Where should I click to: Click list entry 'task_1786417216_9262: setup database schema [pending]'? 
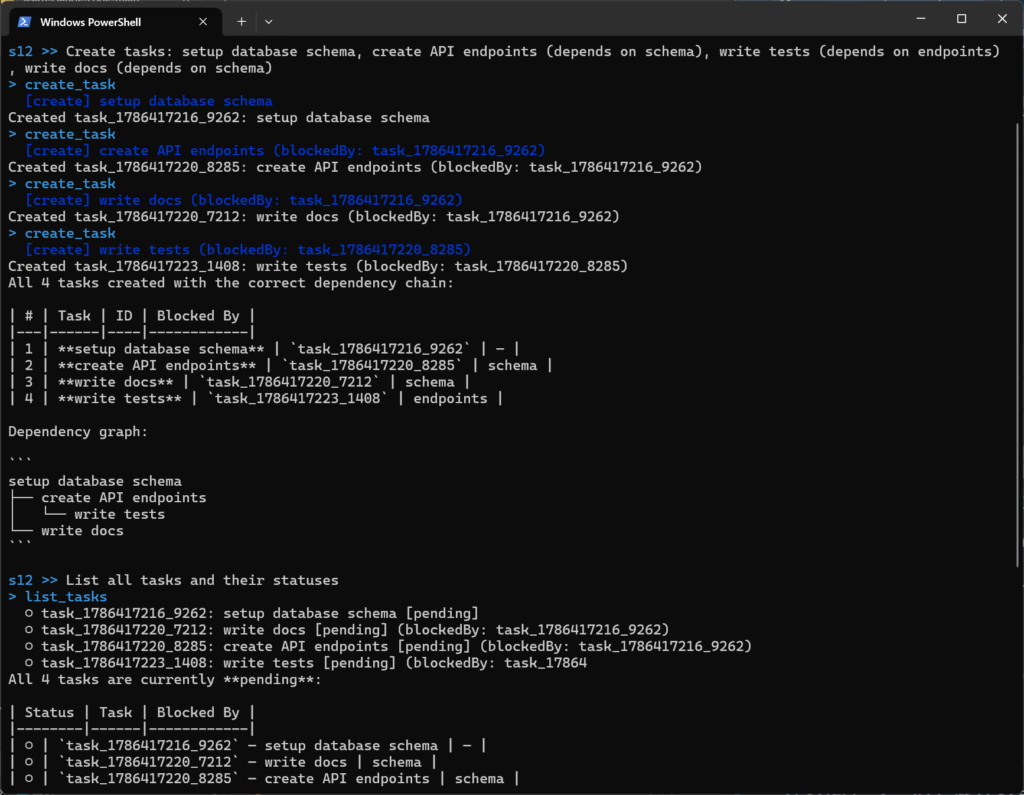pos(252,613)
